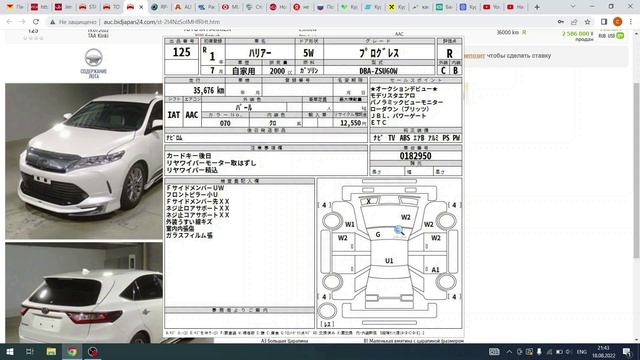Switch to the first YouTube tab
This screenshot has height=360, width=640.
click(492, 7)
